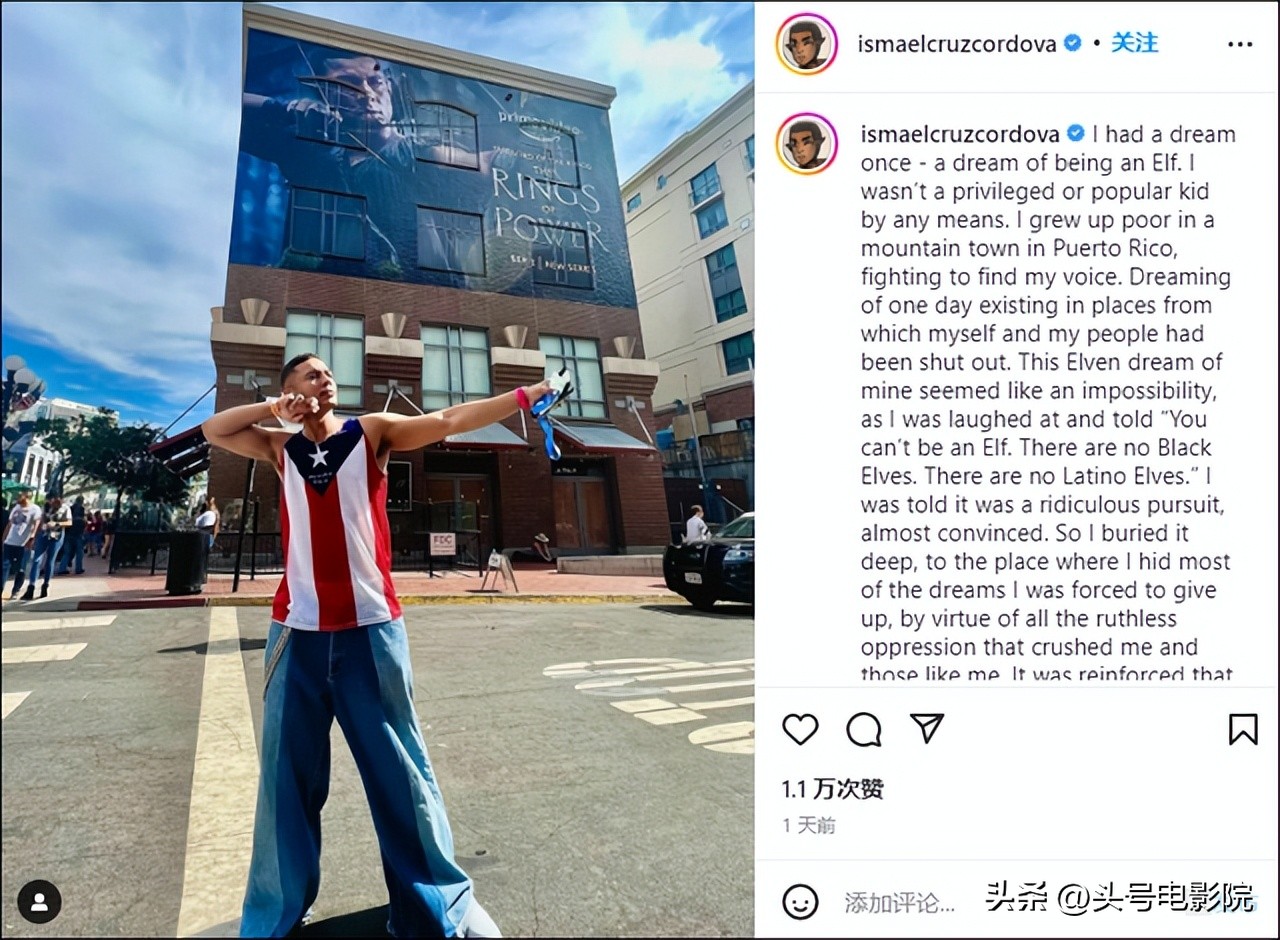Open the three-dot more options menu
This screenshot has width=1280, height=940.
click(1240, 44)
